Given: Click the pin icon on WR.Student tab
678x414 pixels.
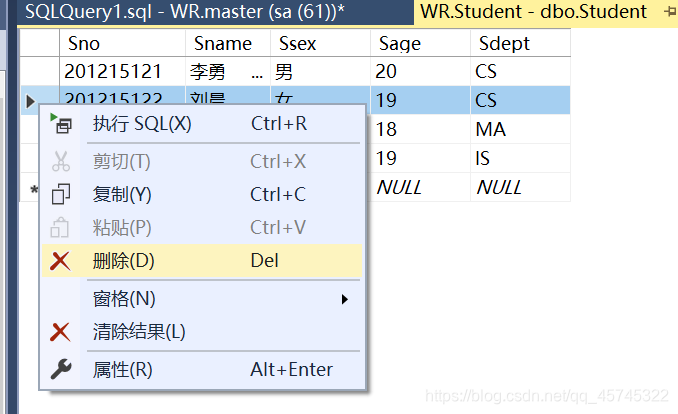Looking at the screenshot, I should point(671,12).
